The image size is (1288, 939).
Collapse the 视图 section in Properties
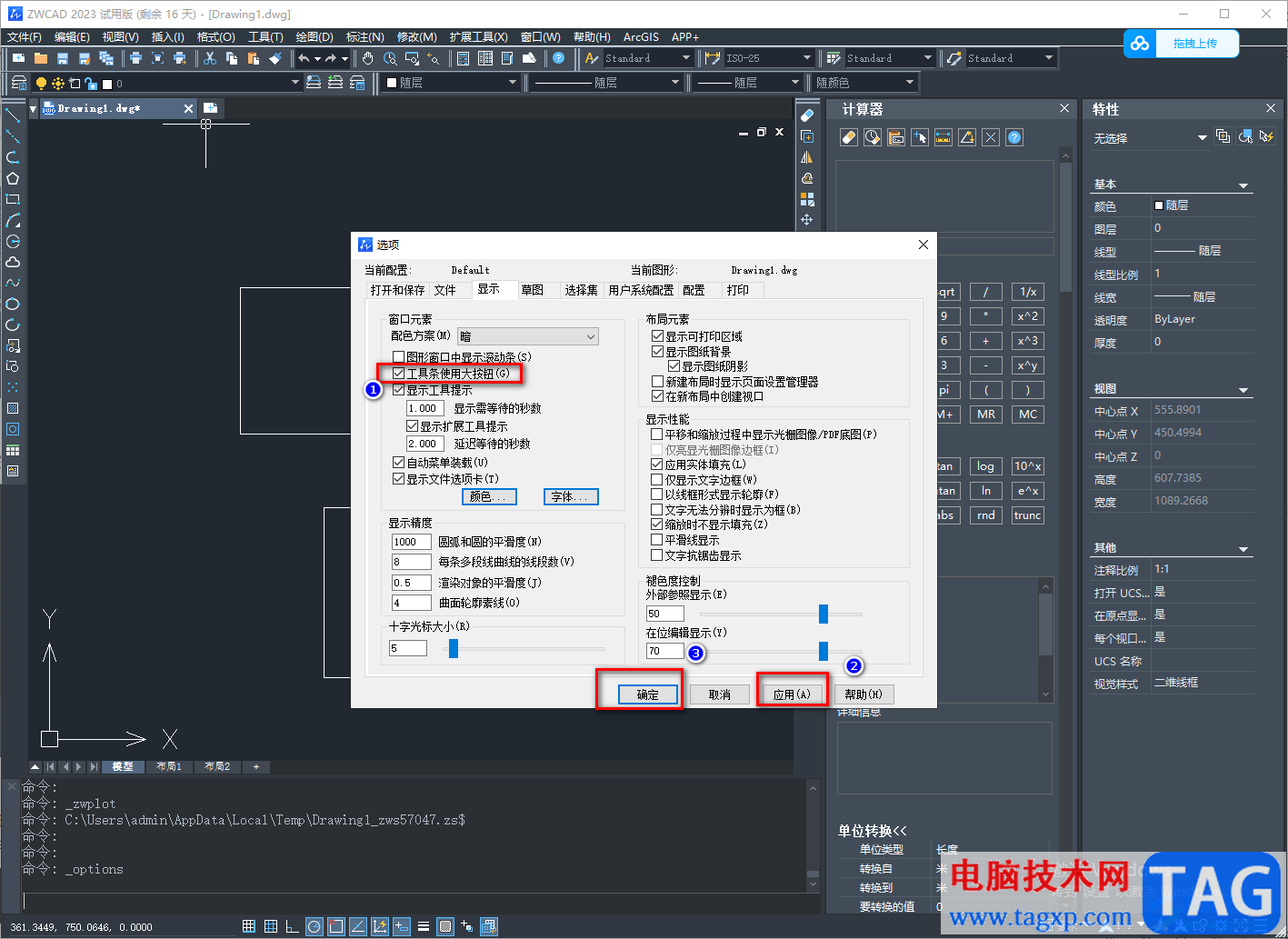[1243, 390]
